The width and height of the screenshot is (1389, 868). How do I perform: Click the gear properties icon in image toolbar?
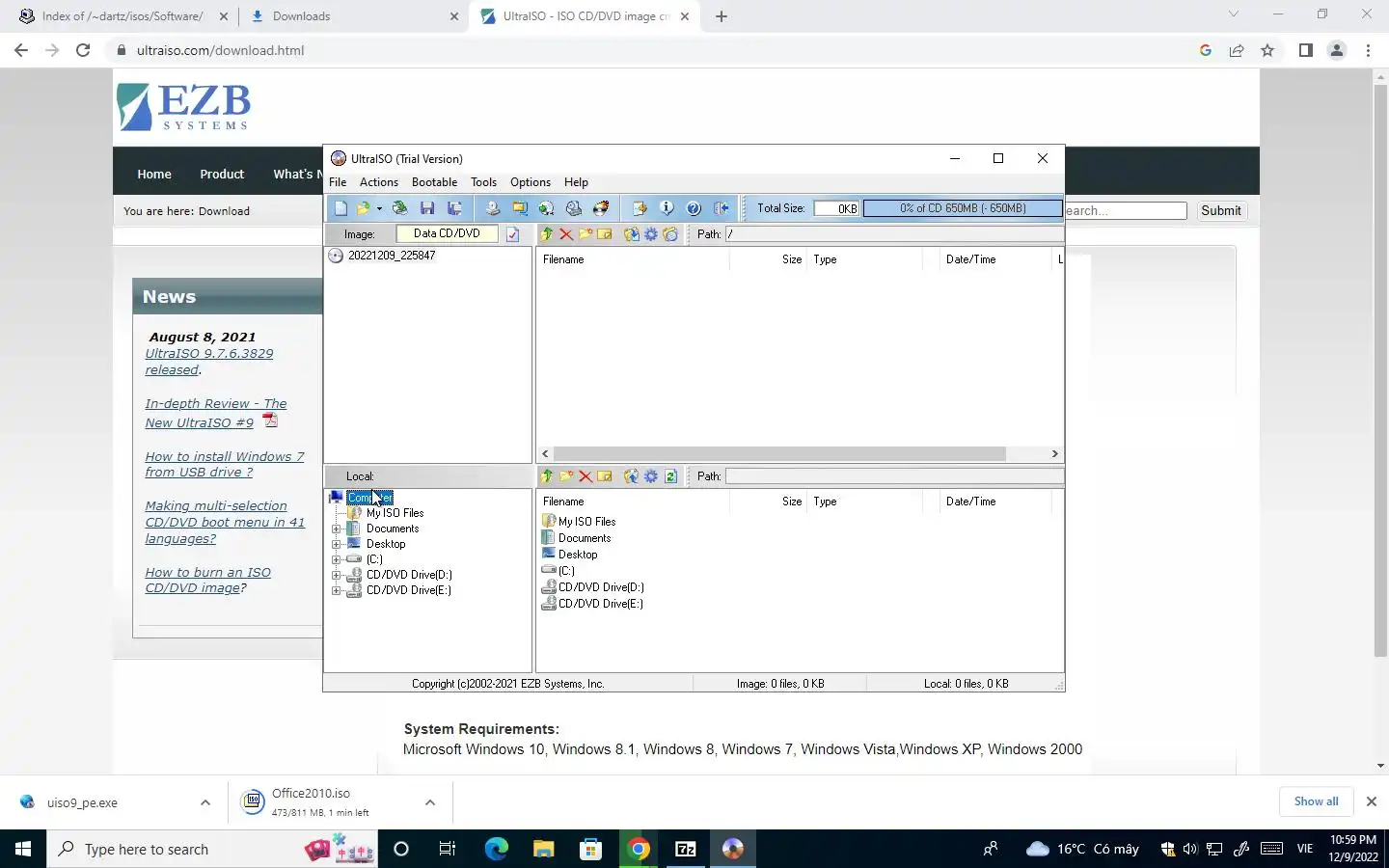651,234
